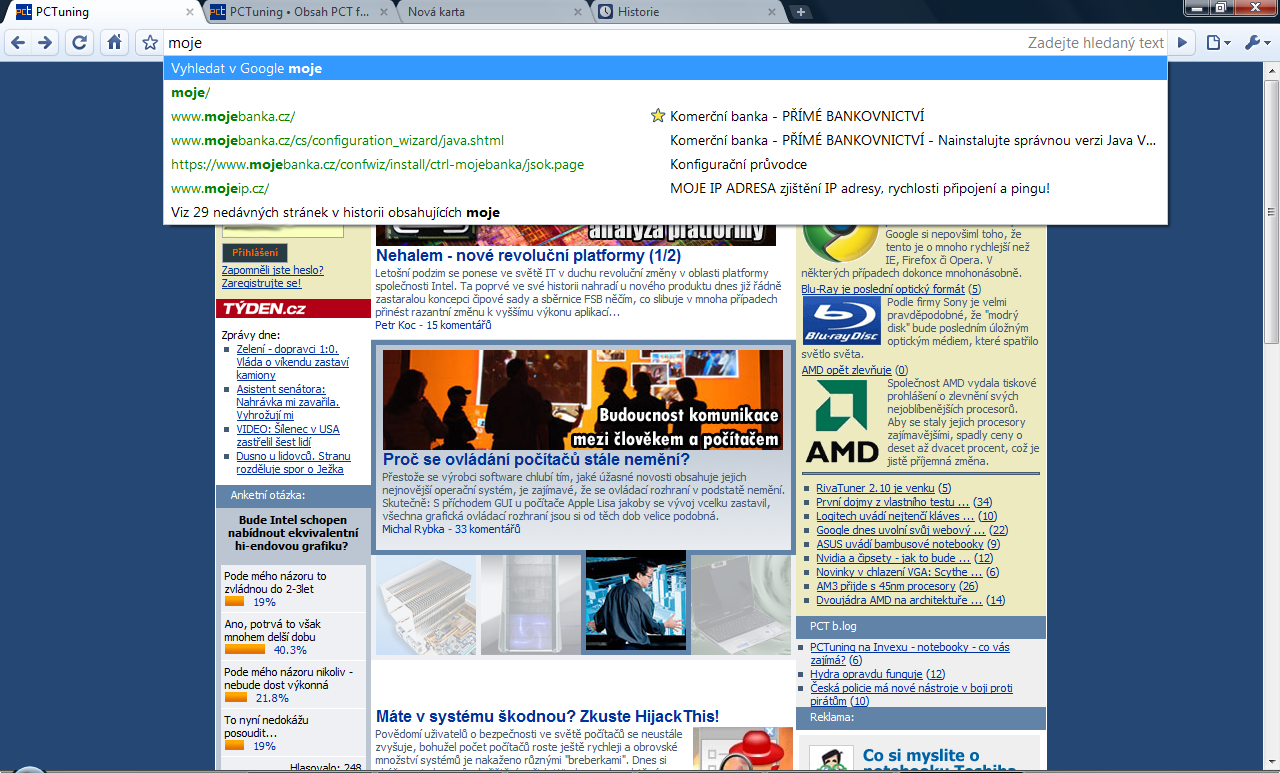Open 'Viz 29 nedávných stránek v historii' entry

[665, 213]
